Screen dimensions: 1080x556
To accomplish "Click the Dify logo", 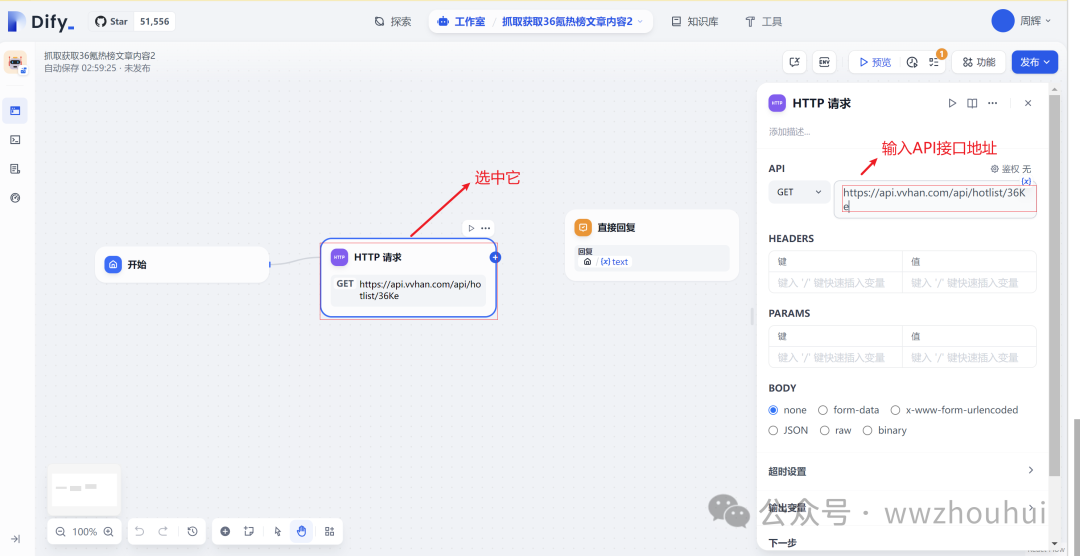I will coord(41,21).
